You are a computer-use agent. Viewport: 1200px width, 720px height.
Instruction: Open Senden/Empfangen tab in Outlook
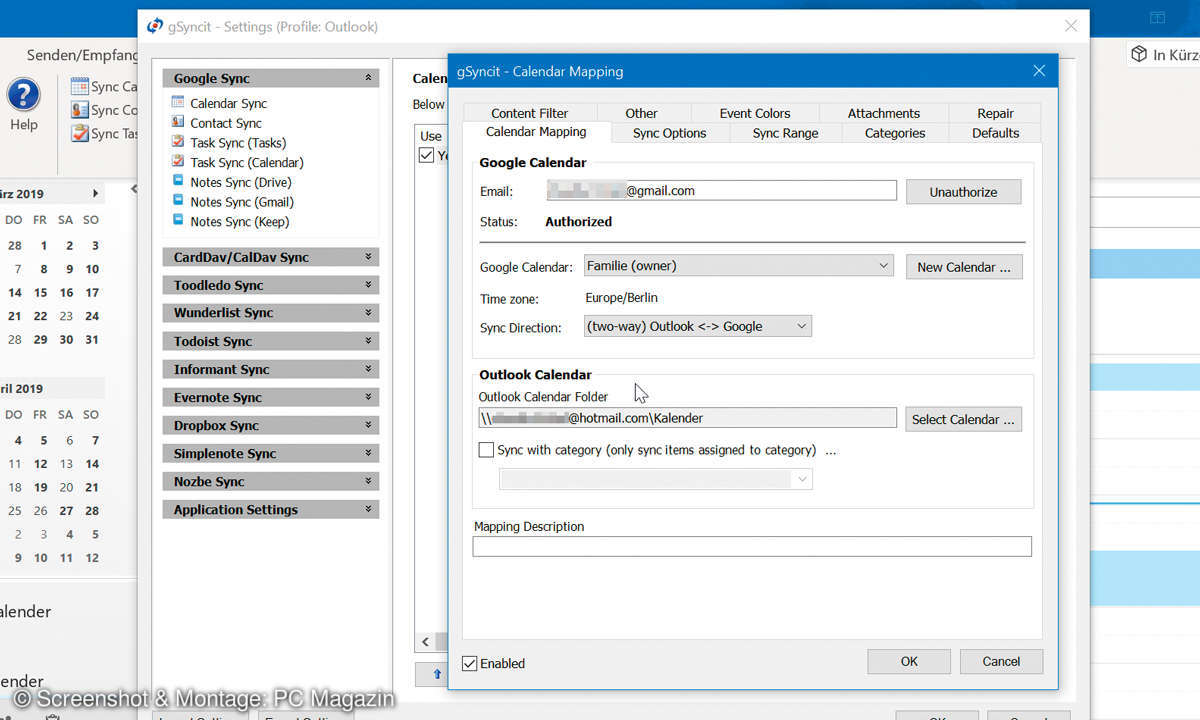tap(82, 55)
